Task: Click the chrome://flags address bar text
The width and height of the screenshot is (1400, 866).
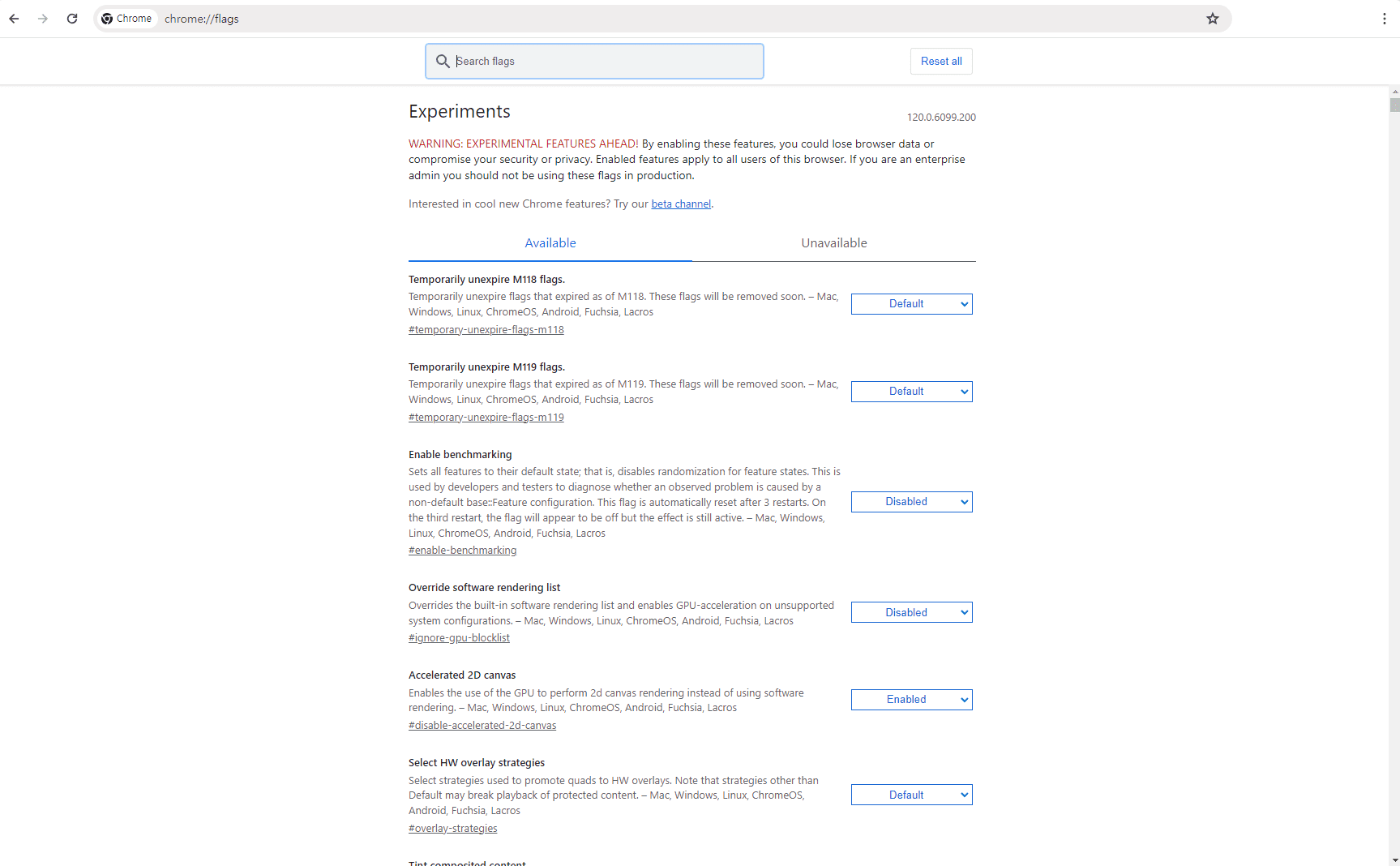Action: [x=202, y=19]
